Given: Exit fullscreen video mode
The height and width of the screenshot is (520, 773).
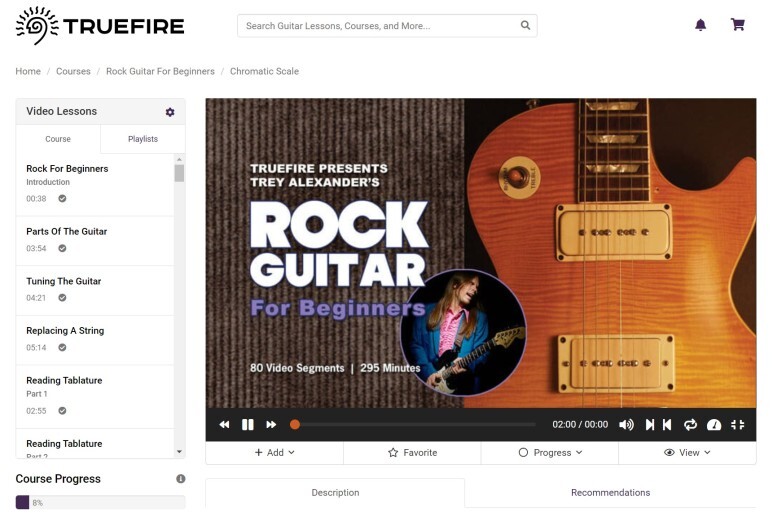Looking at the screenshot, I should 738,424.
